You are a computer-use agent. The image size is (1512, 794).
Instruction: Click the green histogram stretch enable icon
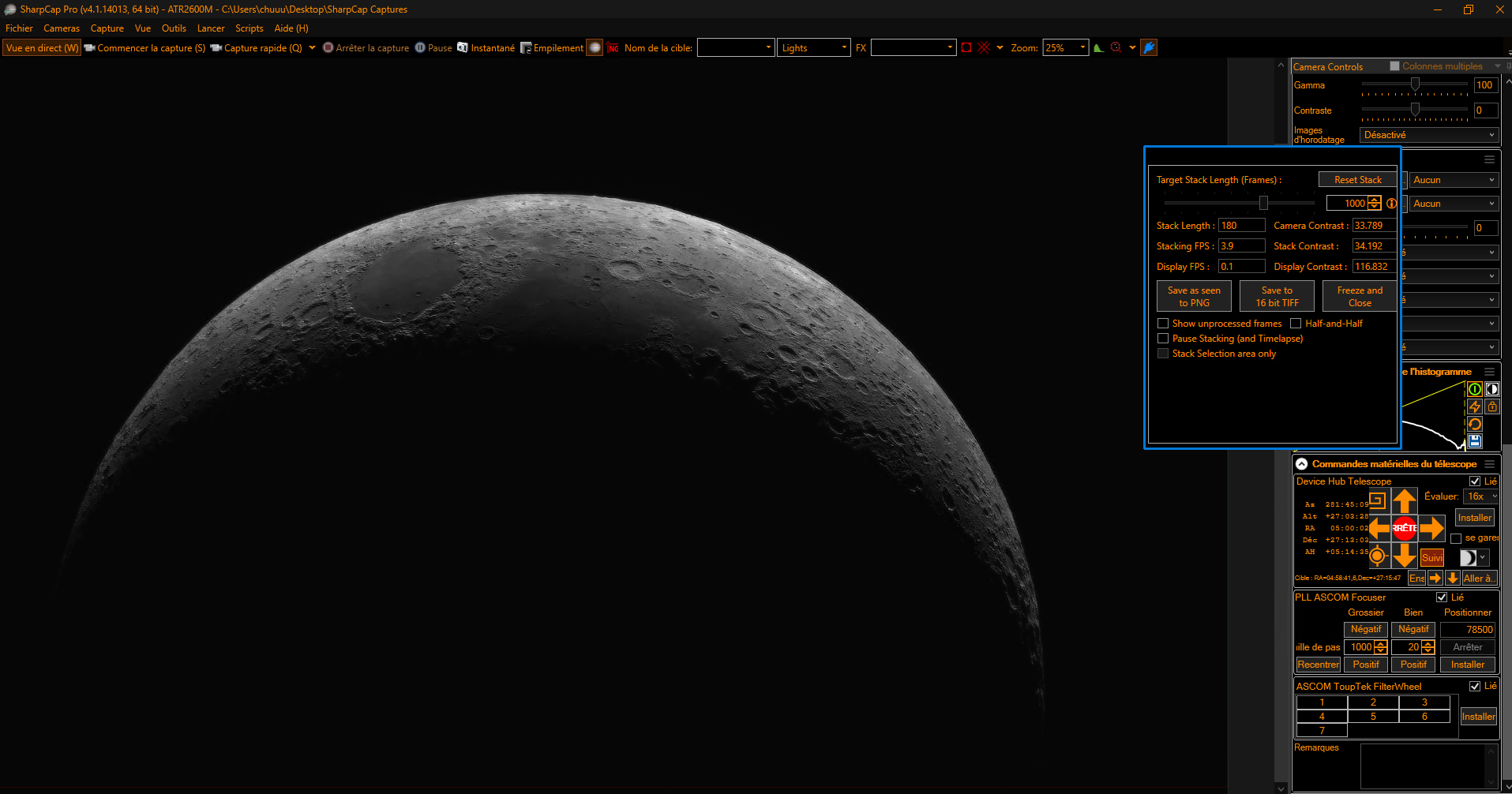point(1474,389)
